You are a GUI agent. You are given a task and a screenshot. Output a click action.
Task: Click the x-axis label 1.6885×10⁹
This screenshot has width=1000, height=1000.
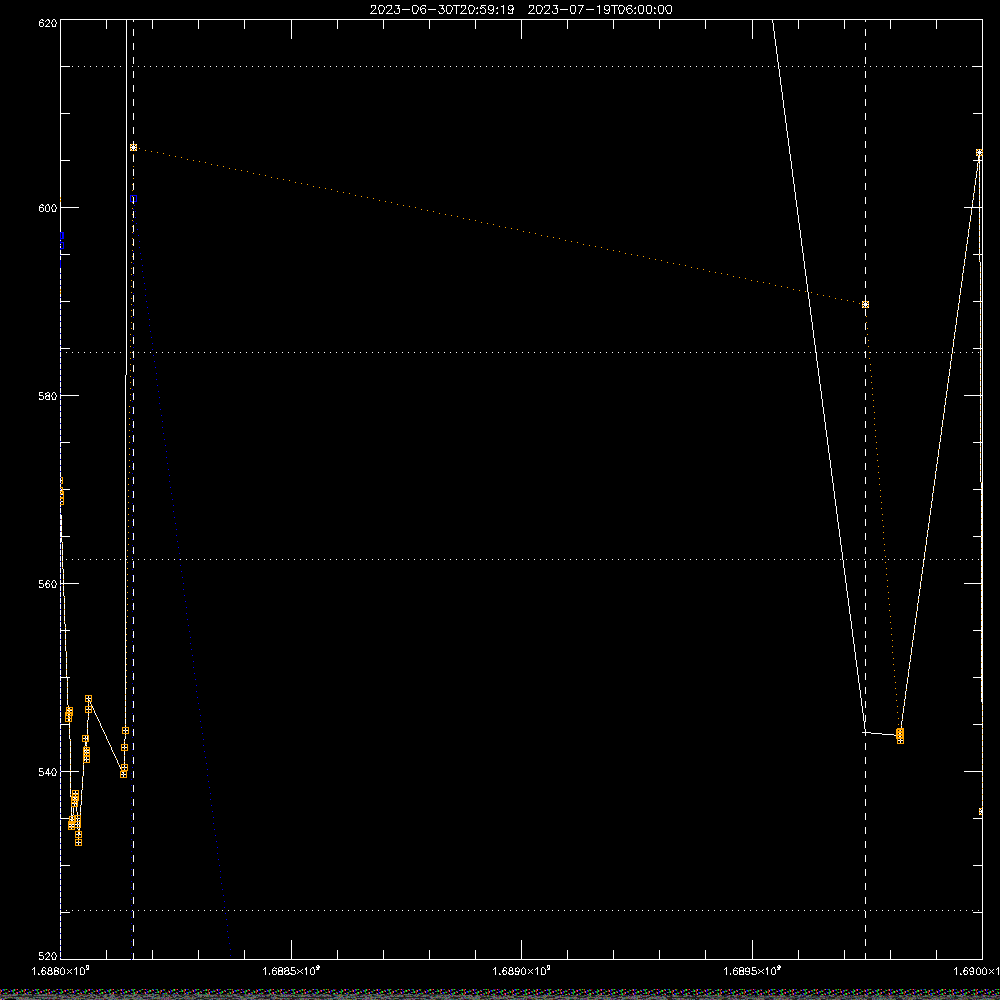pyautogui.click(x=291, y=971)
